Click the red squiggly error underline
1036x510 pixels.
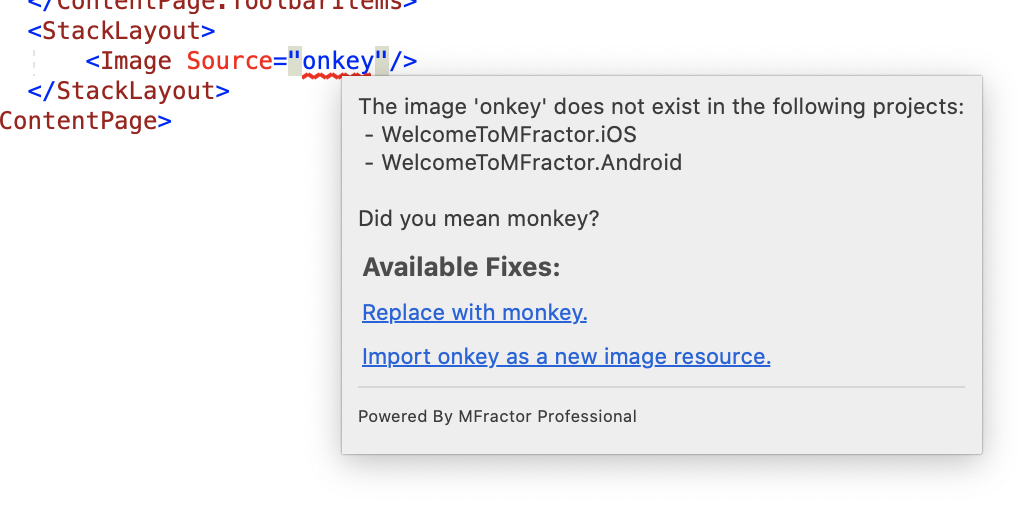[336, 77]
